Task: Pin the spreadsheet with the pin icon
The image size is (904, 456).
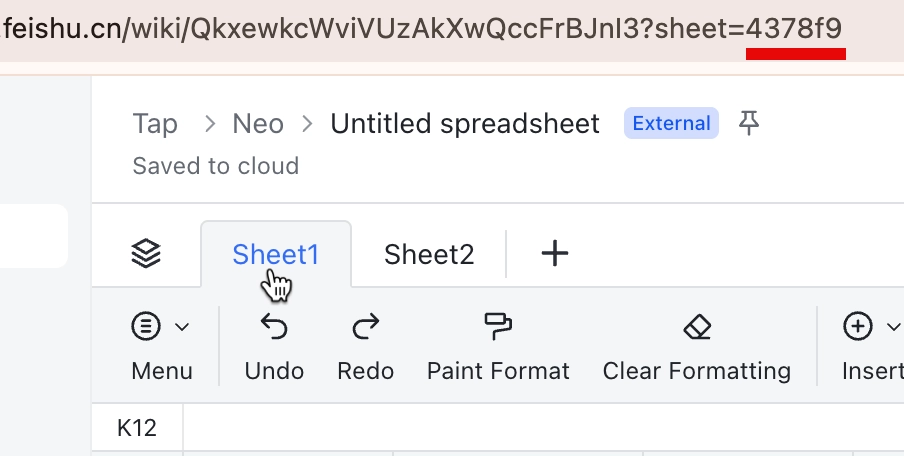Action: [749, 123]
